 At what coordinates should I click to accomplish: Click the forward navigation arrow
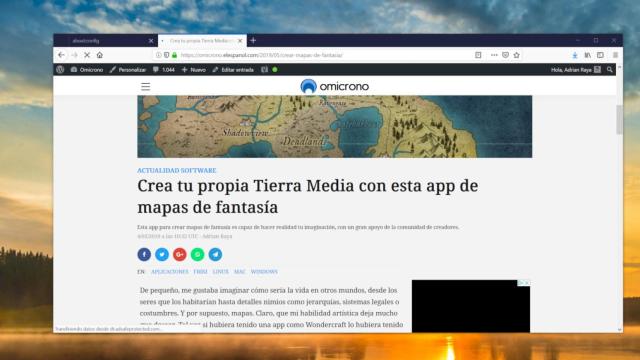pos(74,55)
